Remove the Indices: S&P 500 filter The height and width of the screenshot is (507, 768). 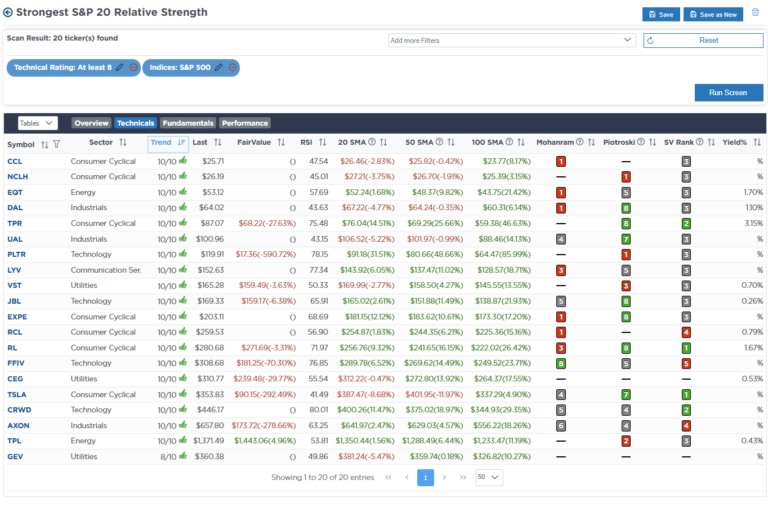[x=232, y=67]
